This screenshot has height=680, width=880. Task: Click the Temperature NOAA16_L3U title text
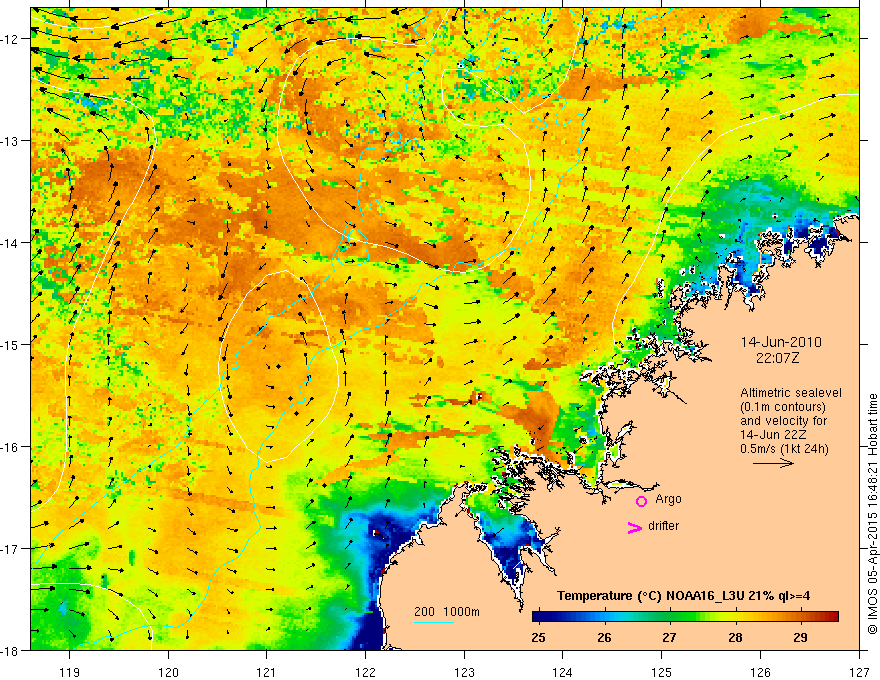683,596
